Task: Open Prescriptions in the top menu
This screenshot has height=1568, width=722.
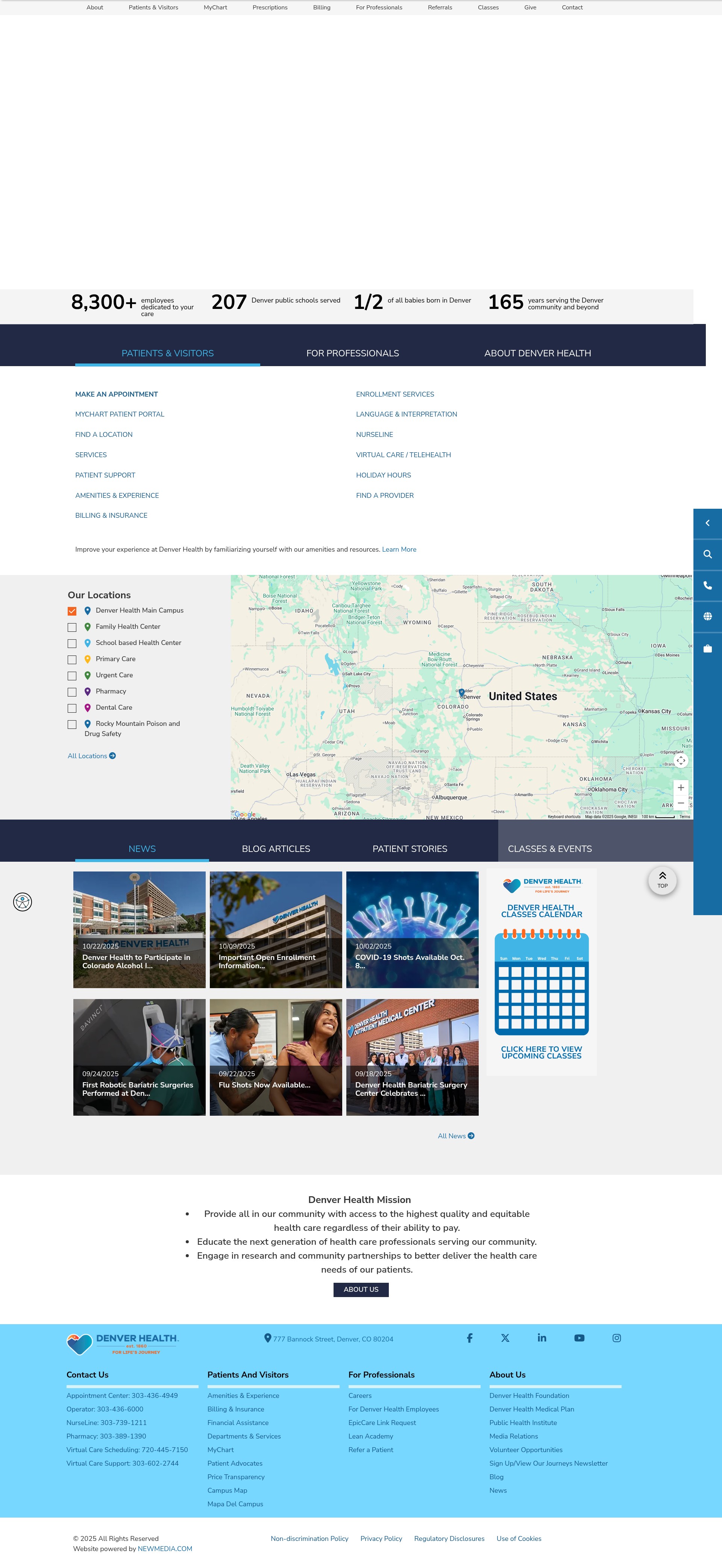Action: point(270,7)
